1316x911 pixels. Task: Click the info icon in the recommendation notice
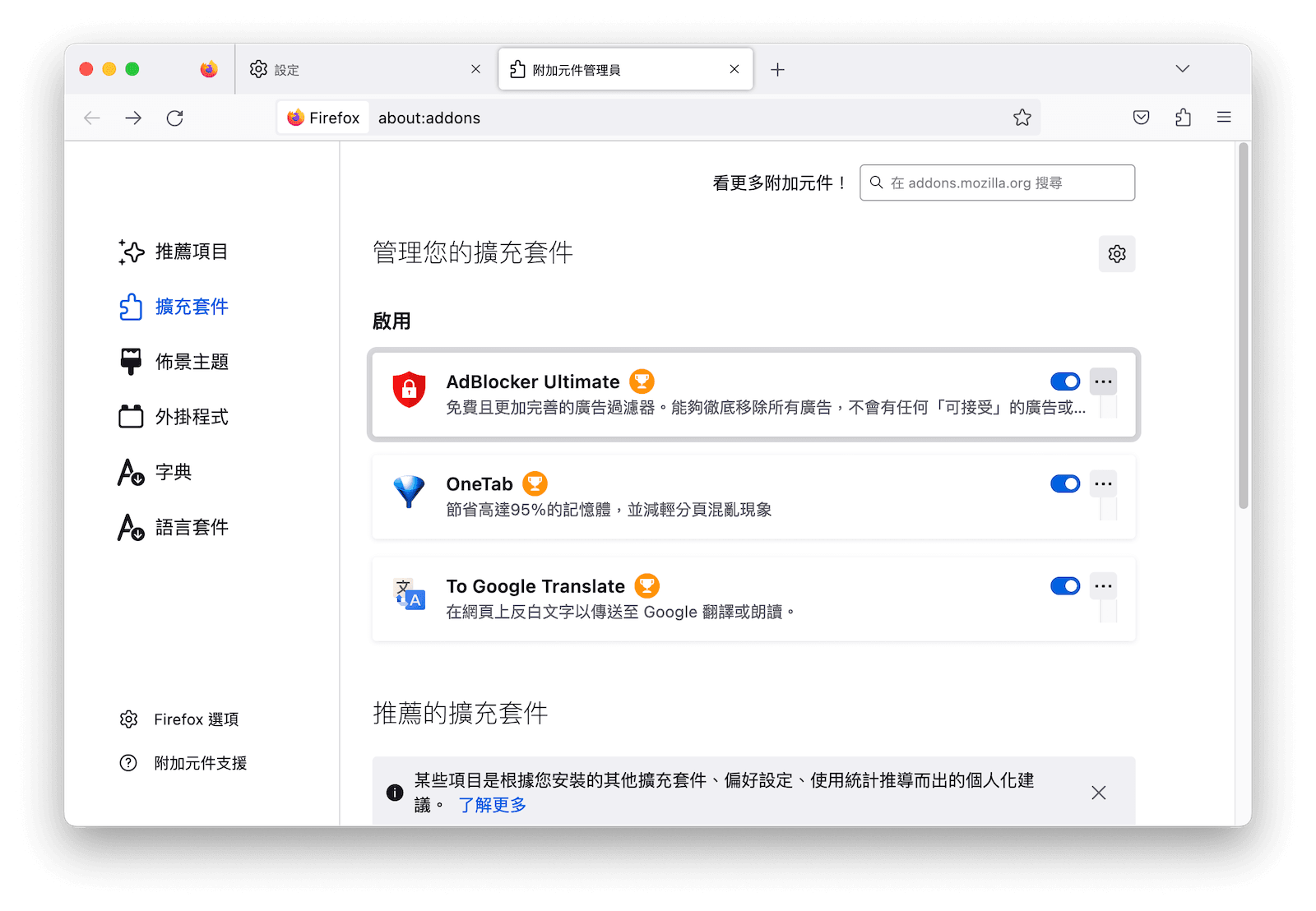[395, 793]
